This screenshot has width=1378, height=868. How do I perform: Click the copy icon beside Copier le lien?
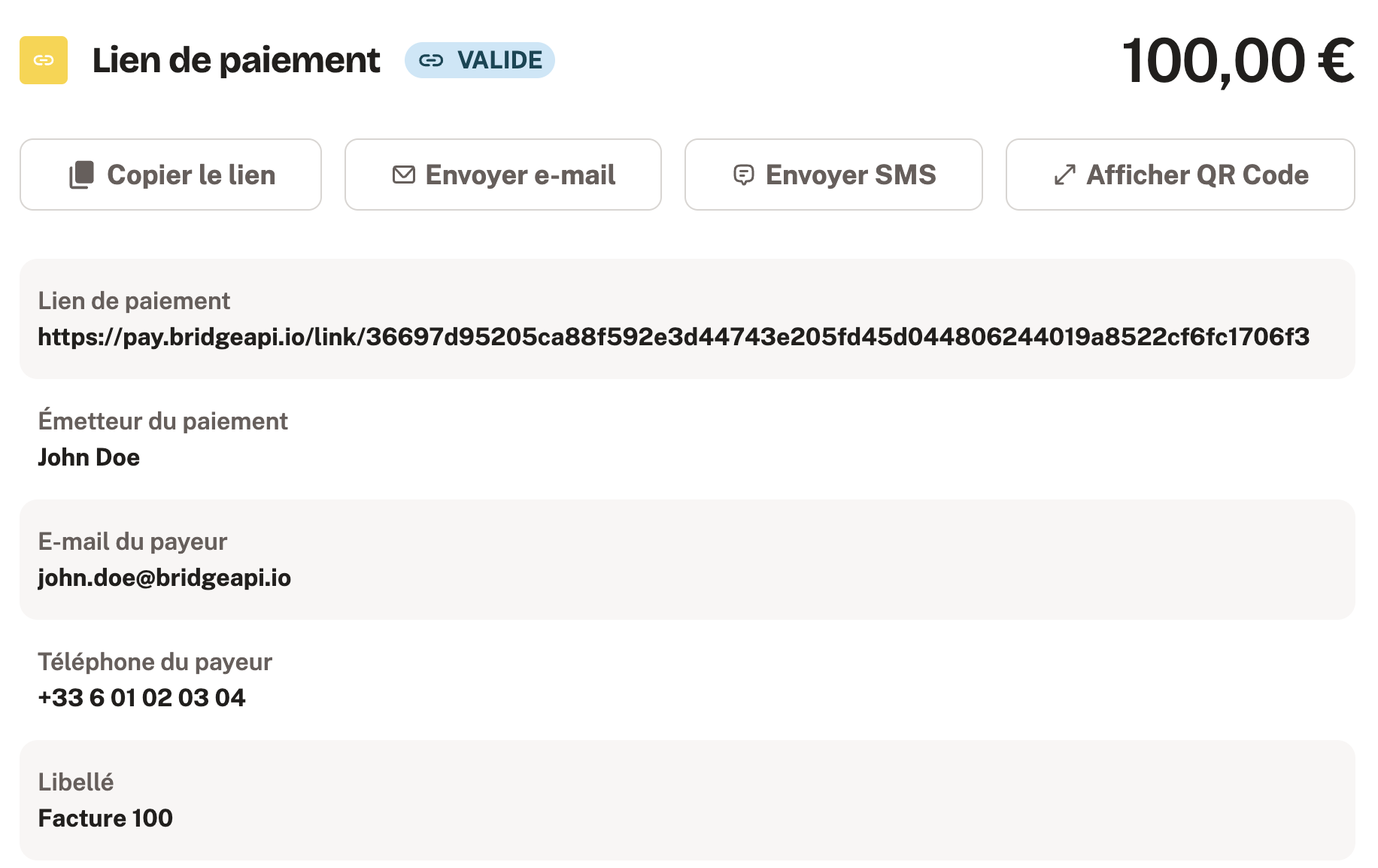[81, 175]
